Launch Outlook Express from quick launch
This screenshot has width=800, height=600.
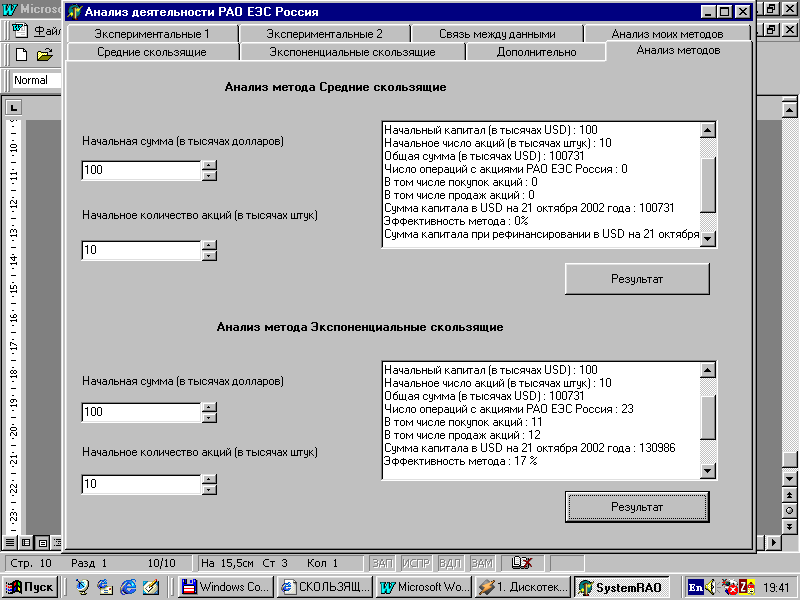[x=105, y=587]
